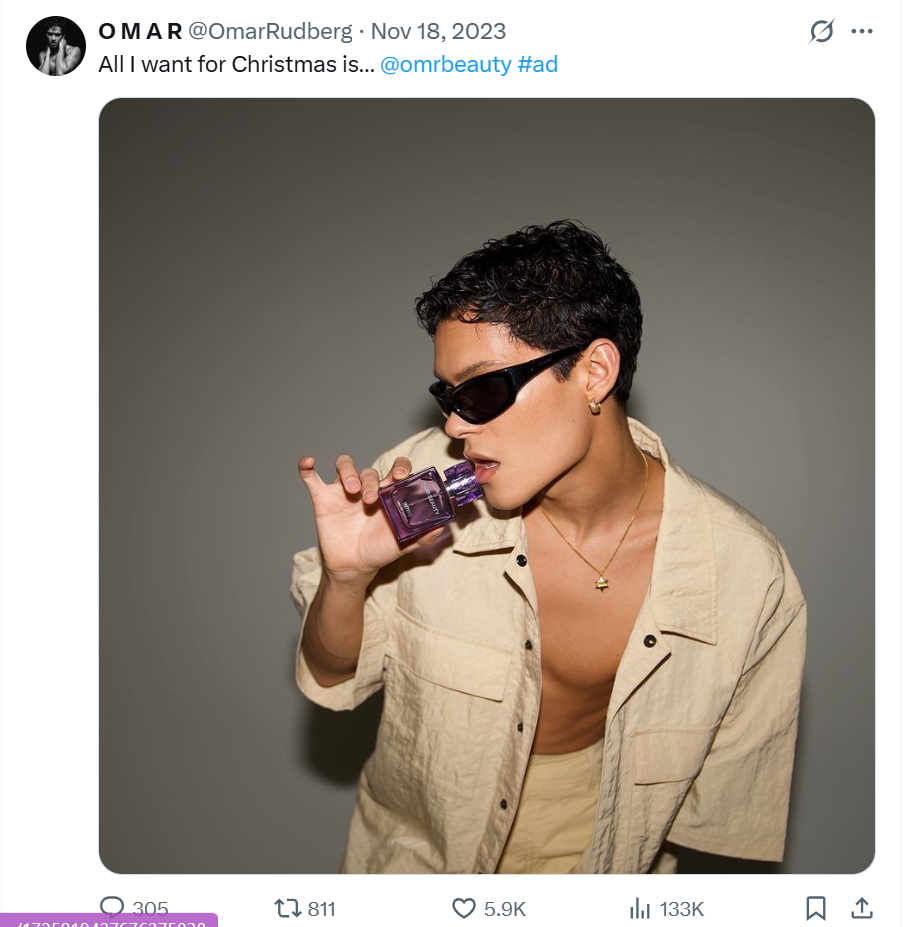Follow the @omrbeauty mention link
The height and width of the screenshot is (927, 905).
(445, 65)
